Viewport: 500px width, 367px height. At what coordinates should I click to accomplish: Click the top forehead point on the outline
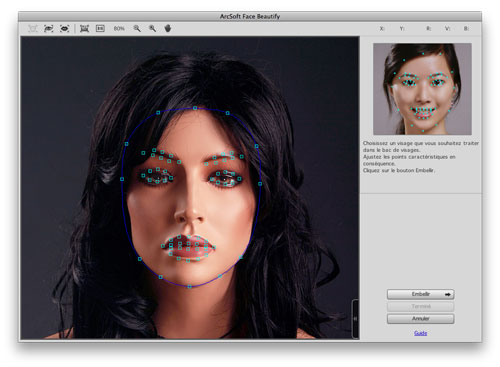(195, 108)
